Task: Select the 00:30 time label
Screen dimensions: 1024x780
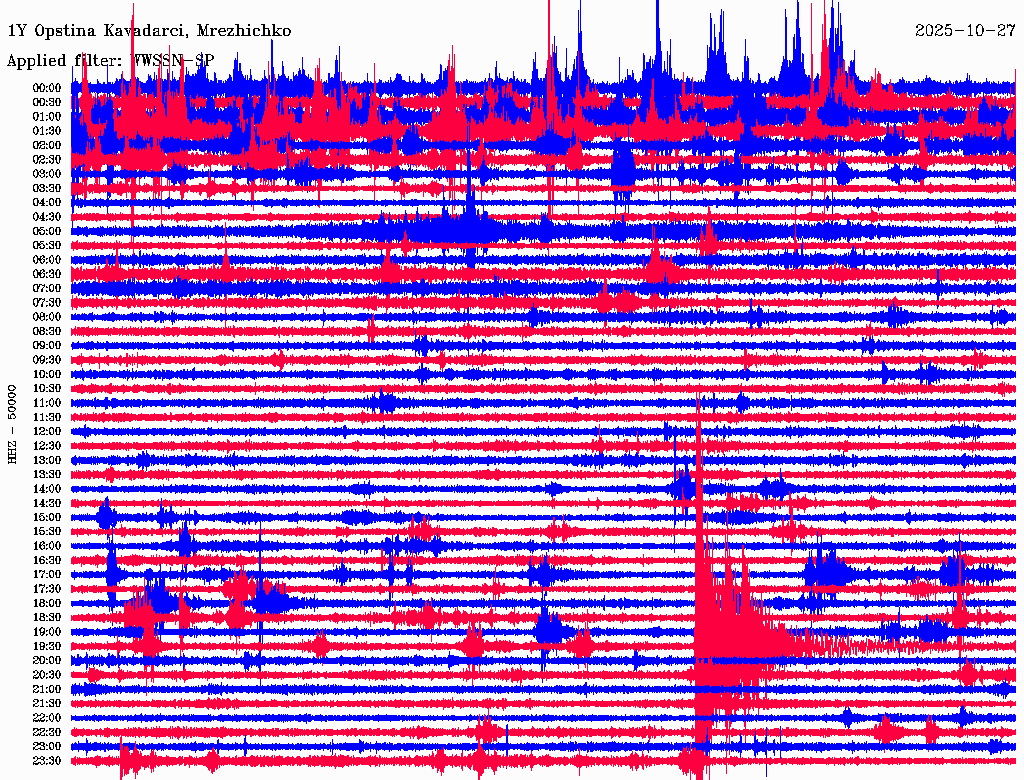Action: point(47,103)
